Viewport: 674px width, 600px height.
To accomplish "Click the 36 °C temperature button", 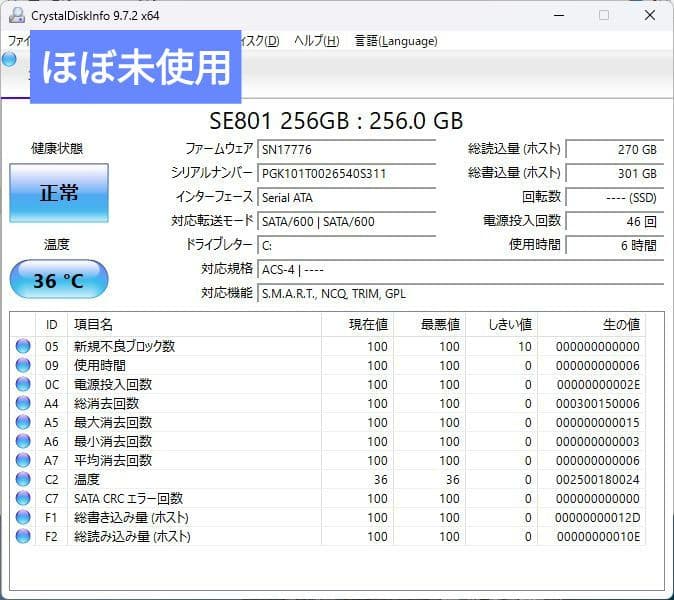I will click(59, 279).
